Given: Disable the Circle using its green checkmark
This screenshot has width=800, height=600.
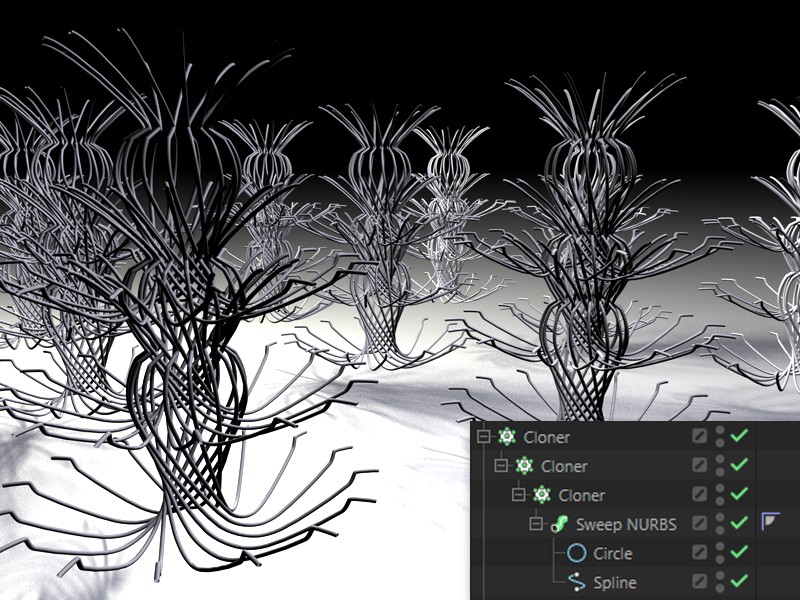Looking at the screenshot, I should pyautogui.click(x=739, y=552).
